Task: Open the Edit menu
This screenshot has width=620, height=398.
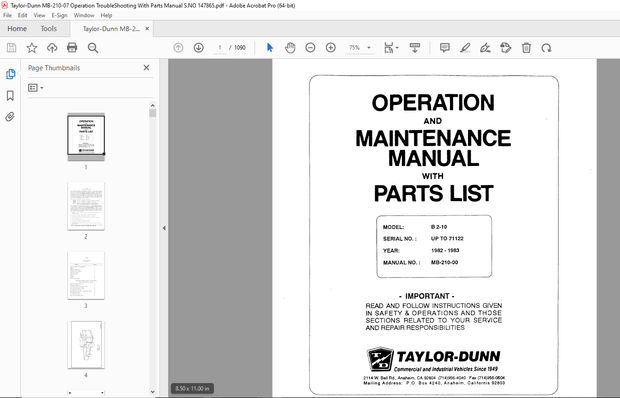Action: point(23,15)
